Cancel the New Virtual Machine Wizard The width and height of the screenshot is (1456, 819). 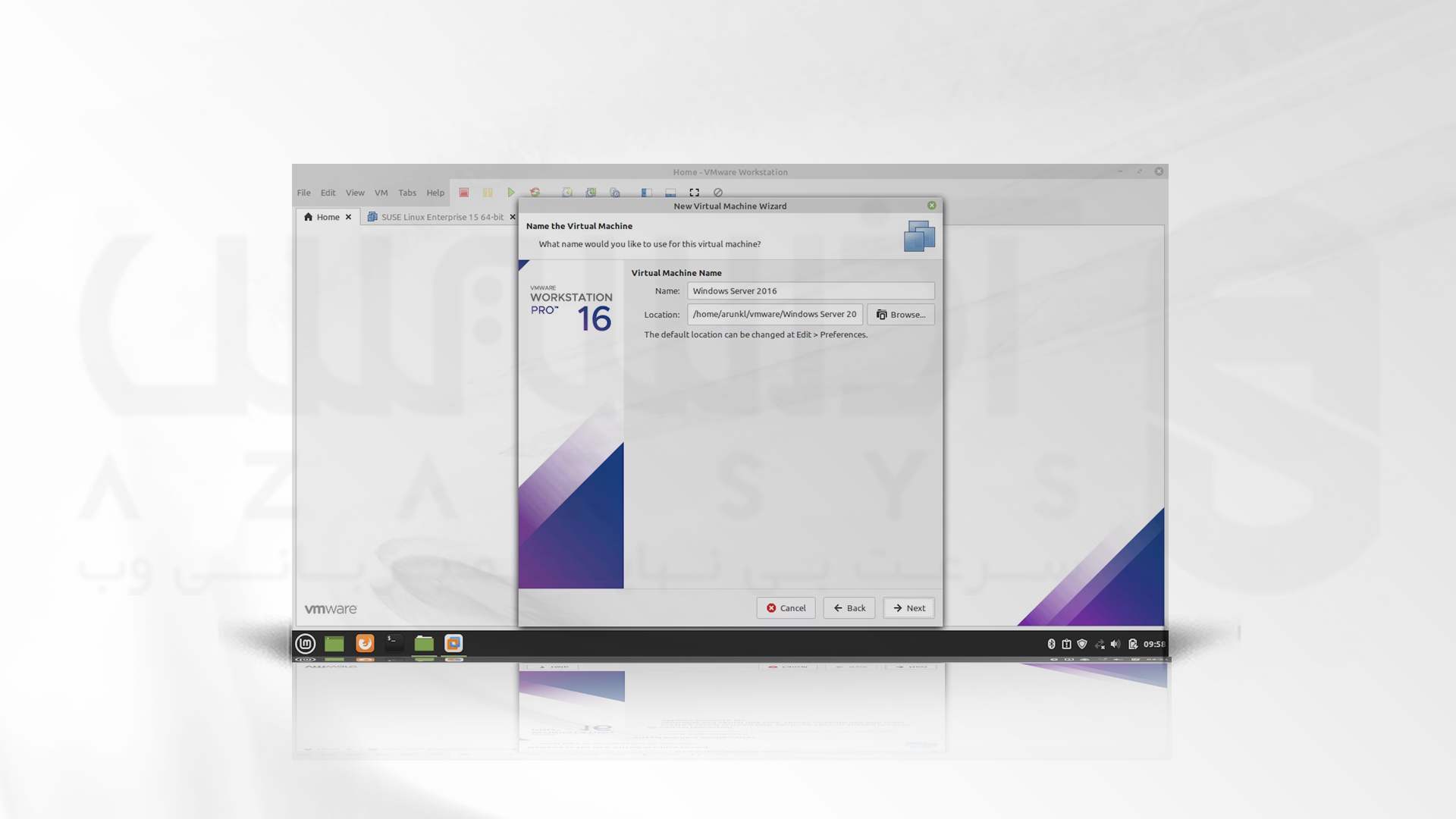(x=786, y=607)
